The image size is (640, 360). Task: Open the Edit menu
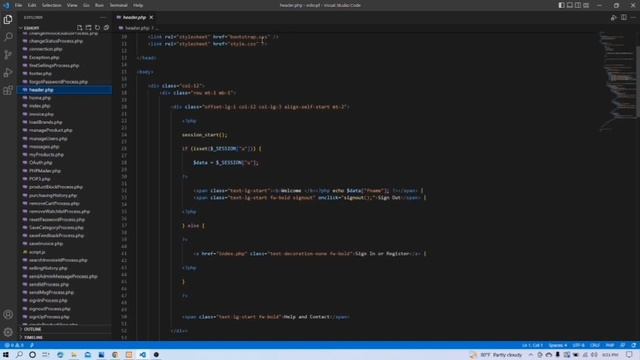(x=32, y=5)
